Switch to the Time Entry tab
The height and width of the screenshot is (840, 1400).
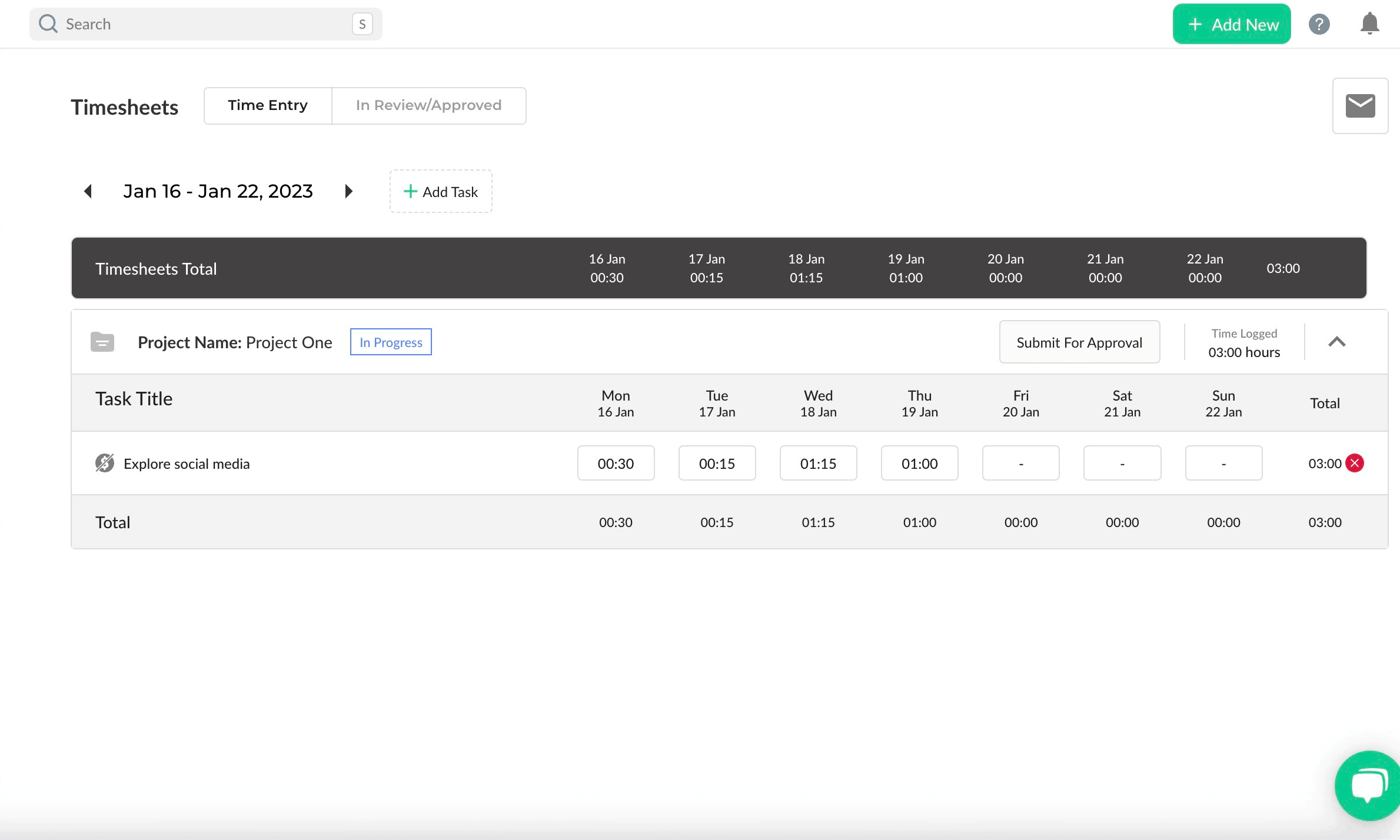(268, 106)
